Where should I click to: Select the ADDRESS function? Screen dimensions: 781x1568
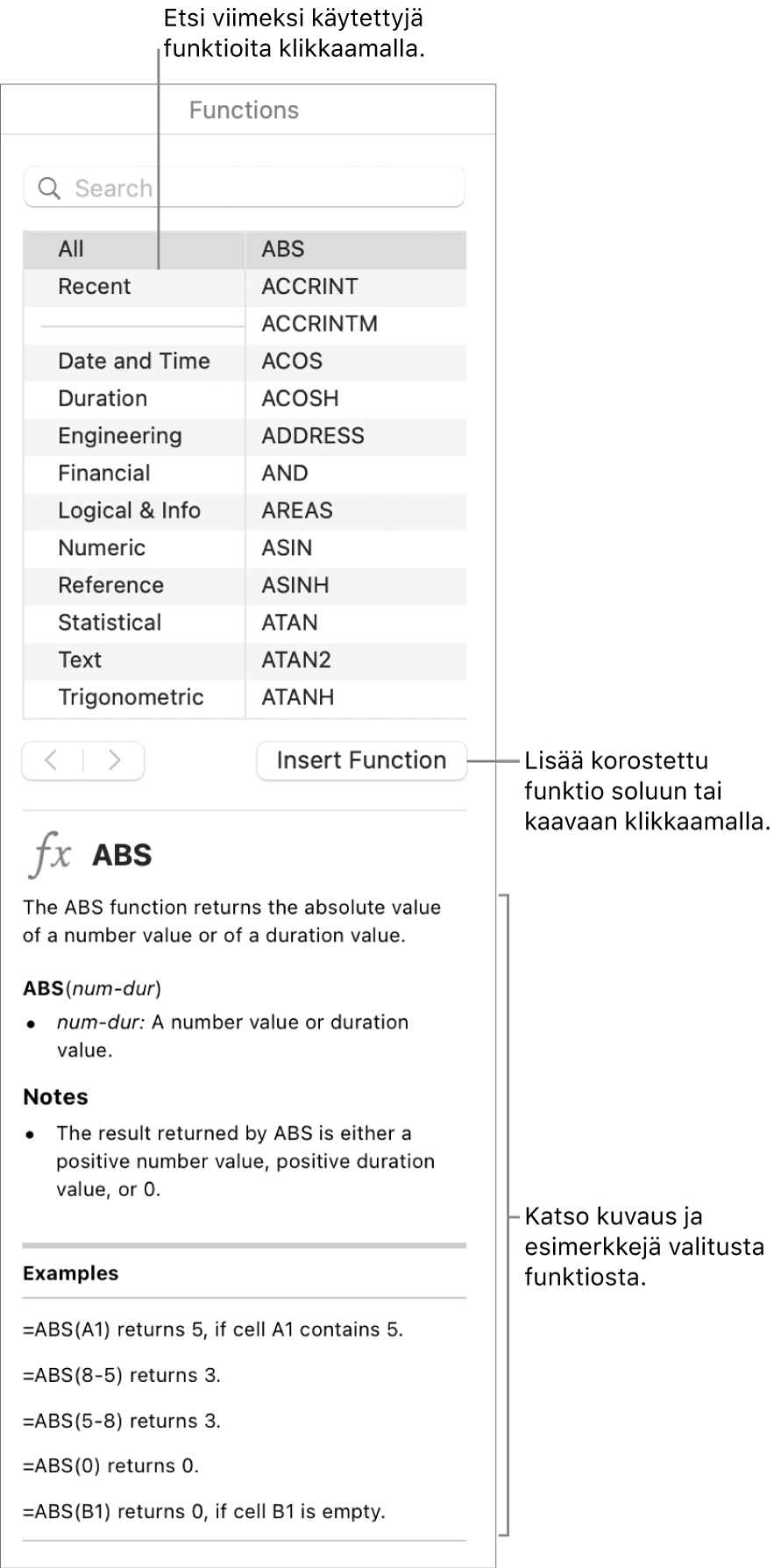tap(313, 436)
